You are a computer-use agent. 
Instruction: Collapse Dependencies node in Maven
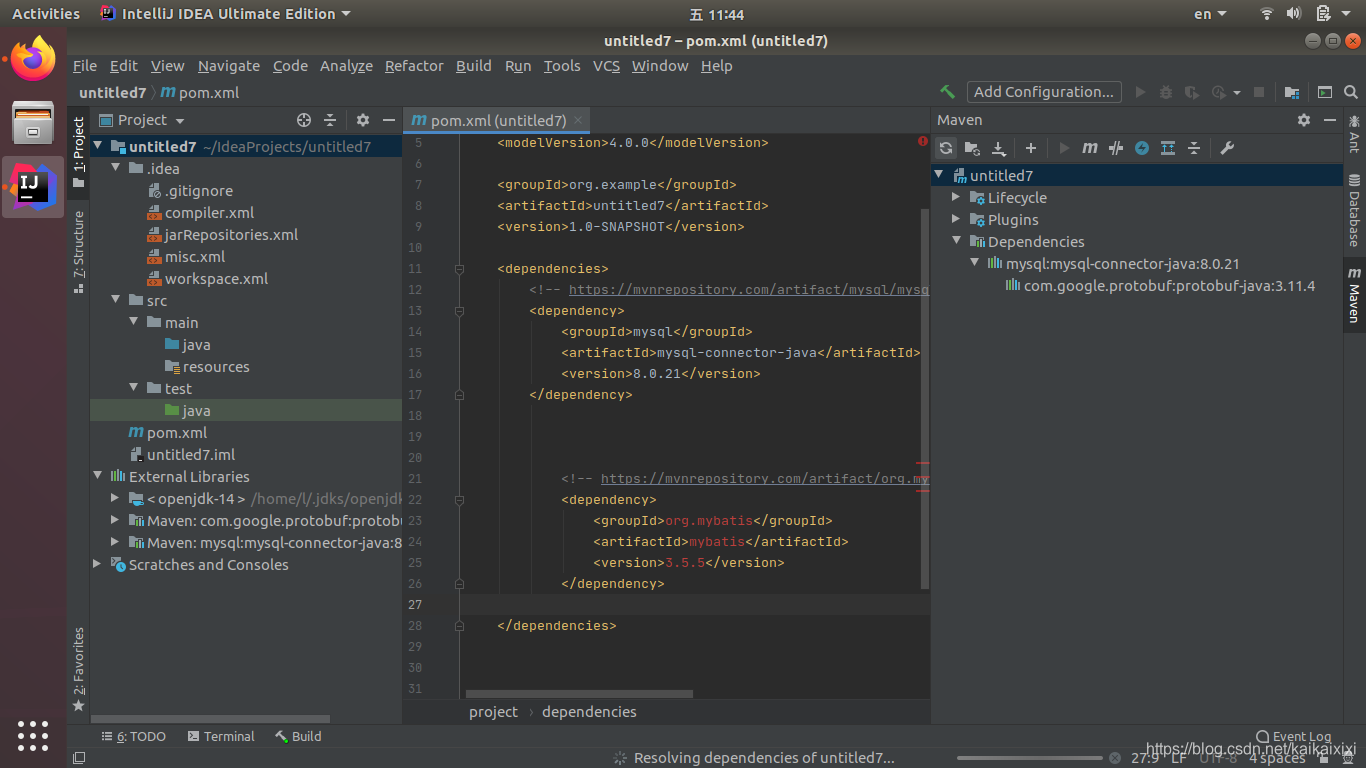coord(956,242)
